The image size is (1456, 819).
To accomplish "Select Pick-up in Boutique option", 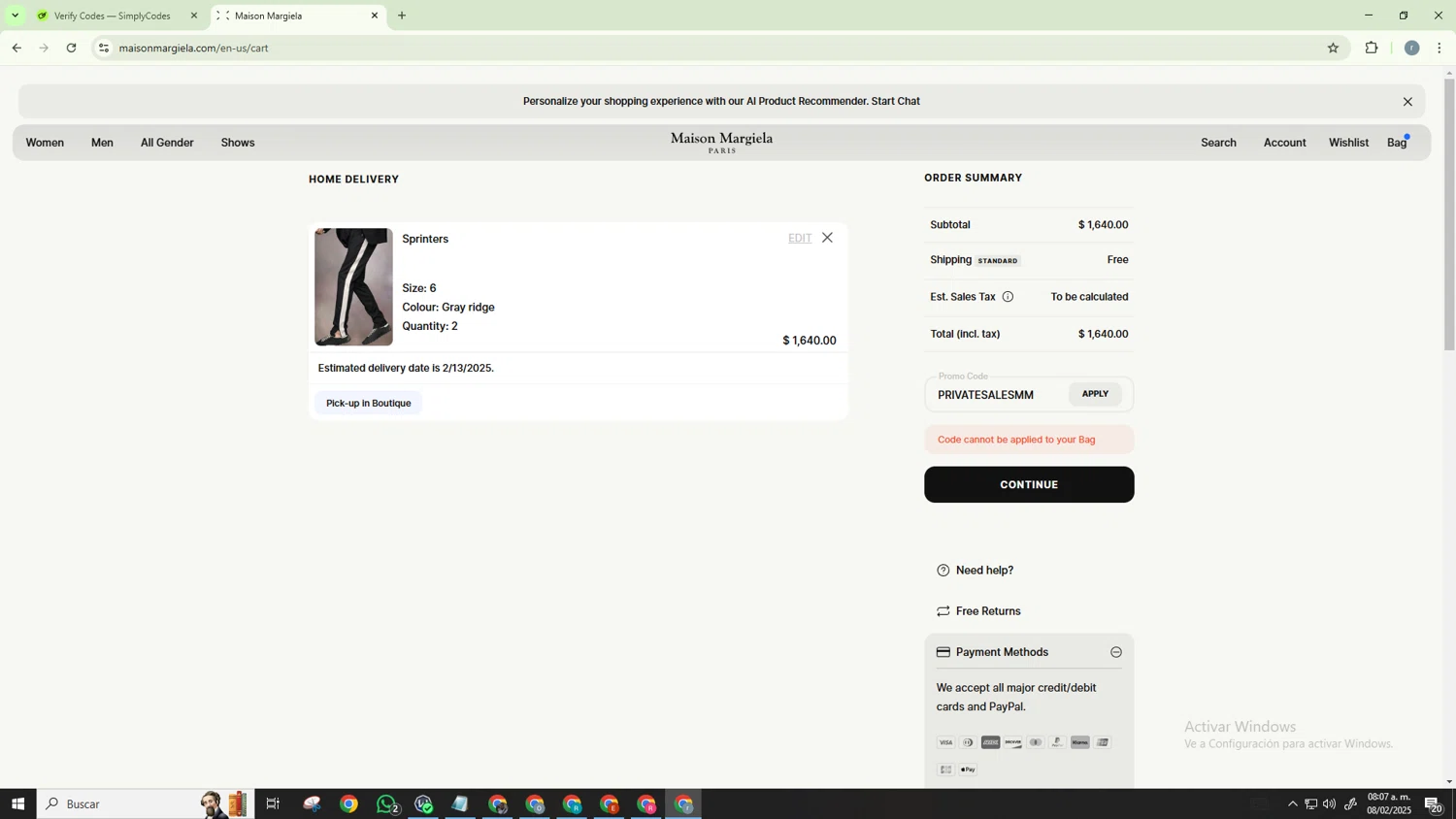I will 369,403.
